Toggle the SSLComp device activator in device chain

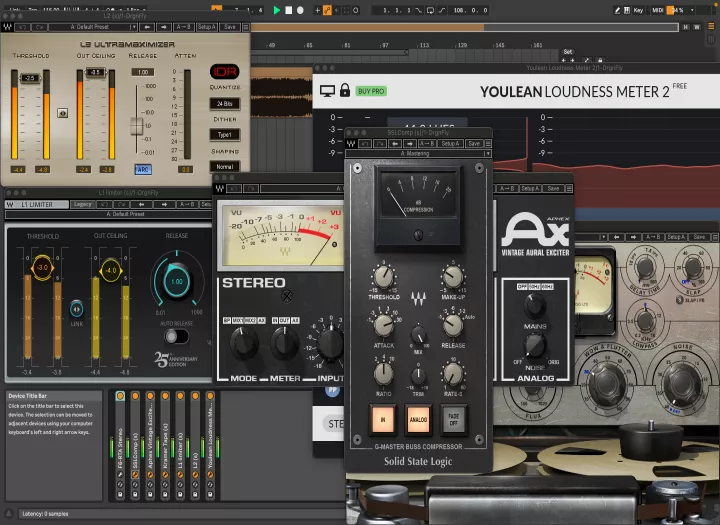135,395
